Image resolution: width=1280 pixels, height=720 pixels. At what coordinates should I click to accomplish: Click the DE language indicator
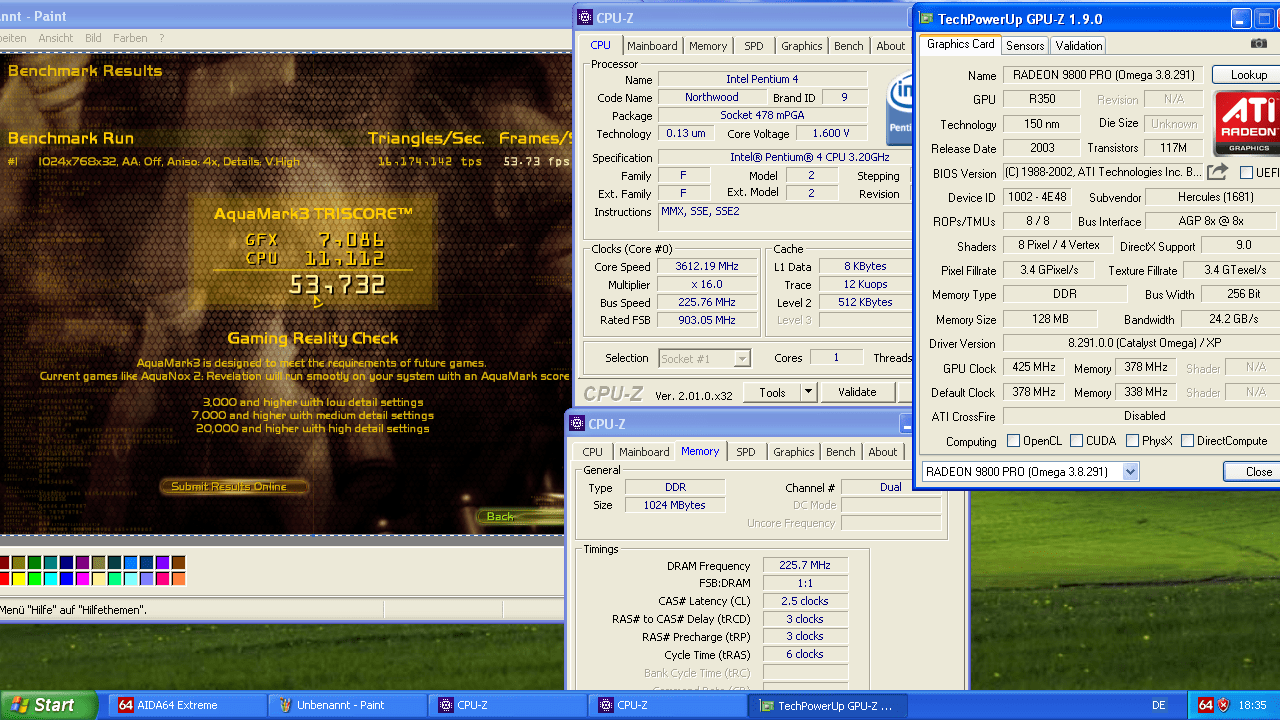(1159, 705)
